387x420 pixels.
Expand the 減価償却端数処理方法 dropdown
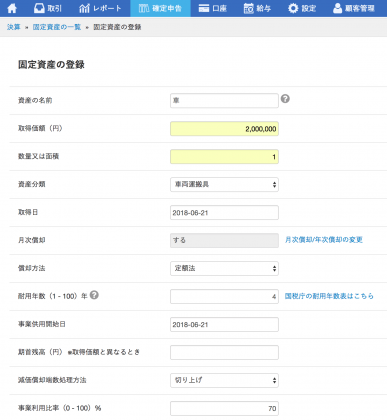pos(224,380)
